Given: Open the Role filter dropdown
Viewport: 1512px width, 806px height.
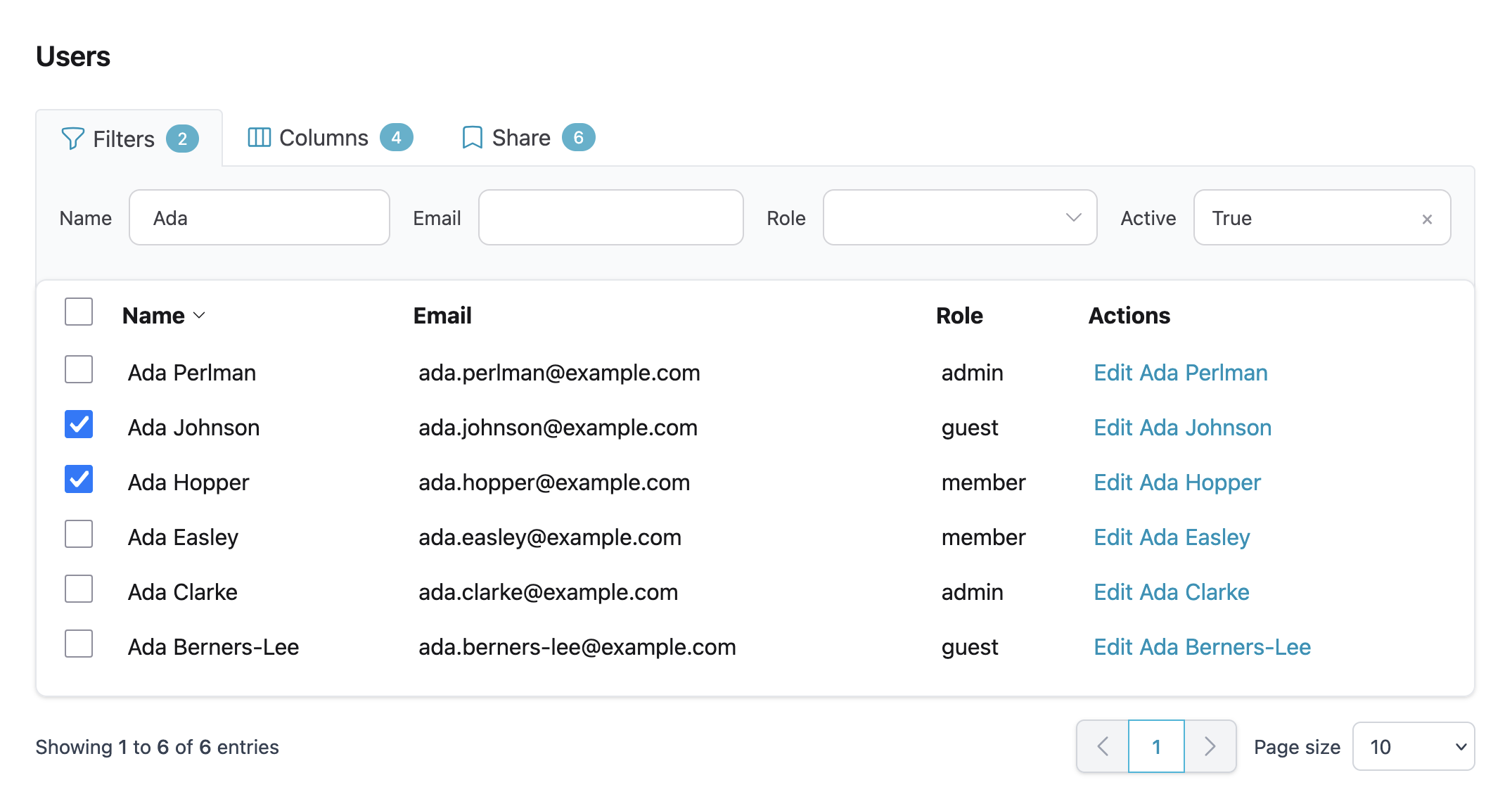Looking at the screenshot, I should (x=960, y=217).
